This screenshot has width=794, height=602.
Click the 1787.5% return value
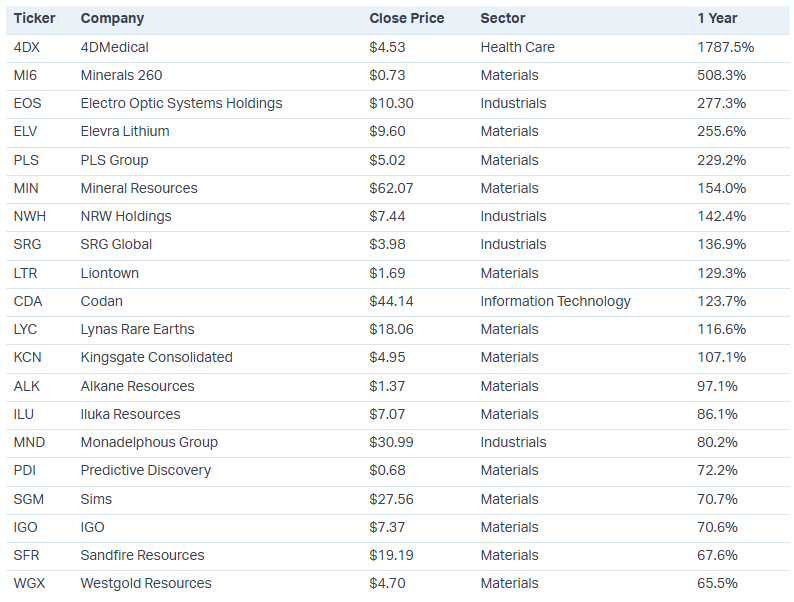point(726,47)
